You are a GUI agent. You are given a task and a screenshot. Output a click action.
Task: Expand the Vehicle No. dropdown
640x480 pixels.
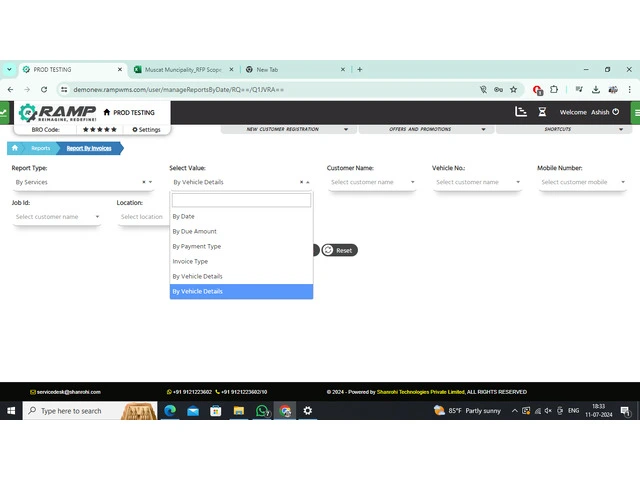coord(518,183)
